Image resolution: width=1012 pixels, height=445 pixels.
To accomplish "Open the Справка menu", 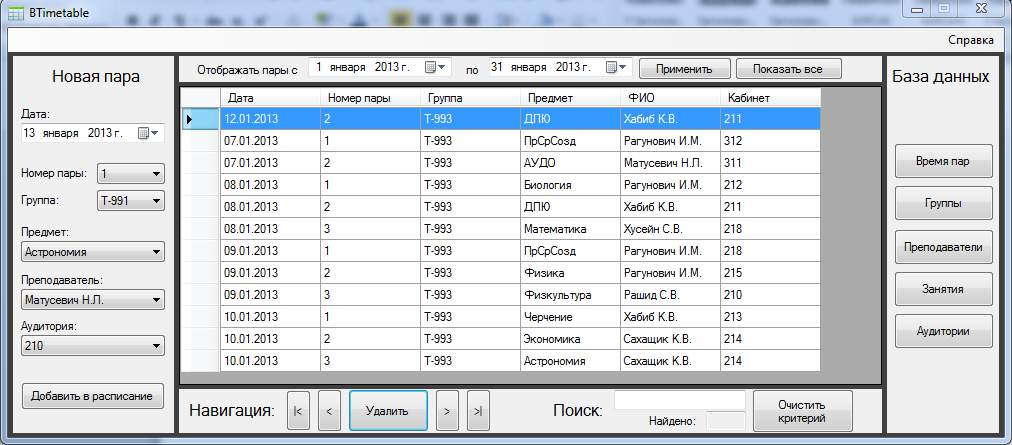I will 971,40.
